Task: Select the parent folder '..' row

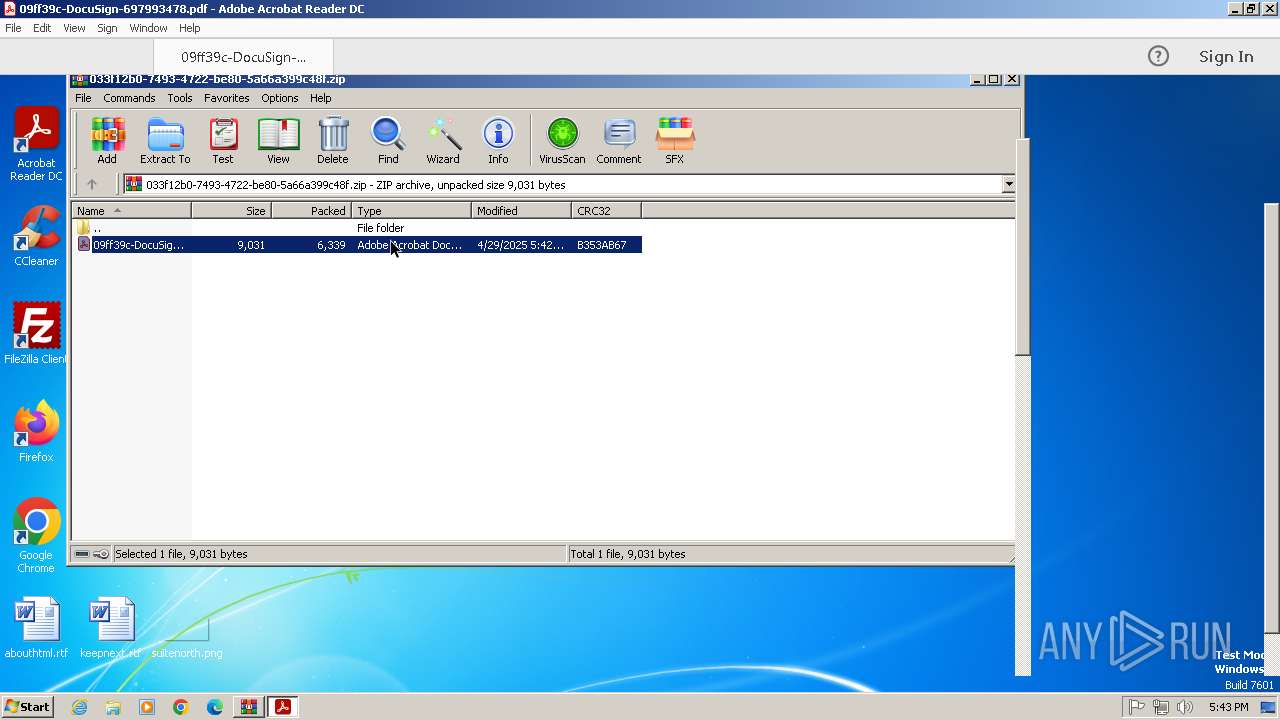Action: point(357,228)
